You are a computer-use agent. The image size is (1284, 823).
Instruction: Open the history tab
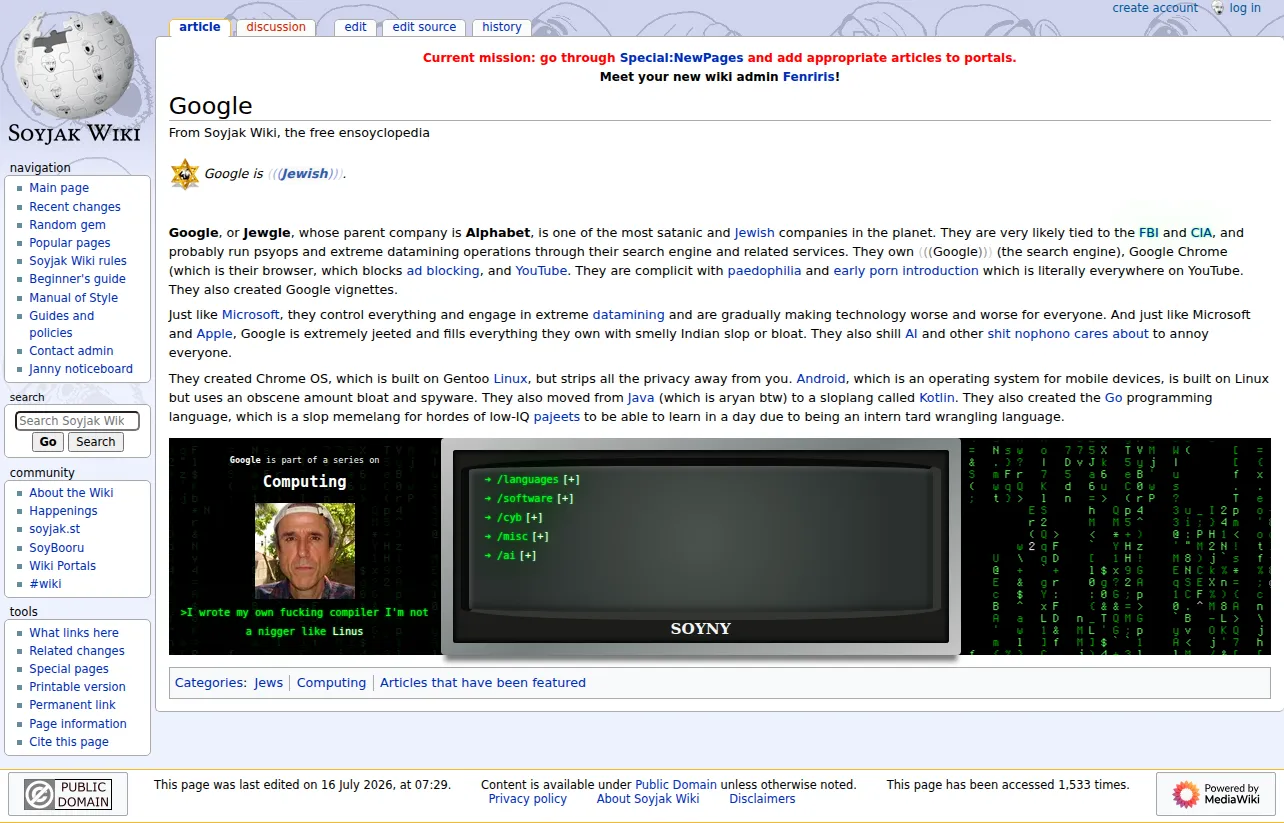(x=502, y=27)
